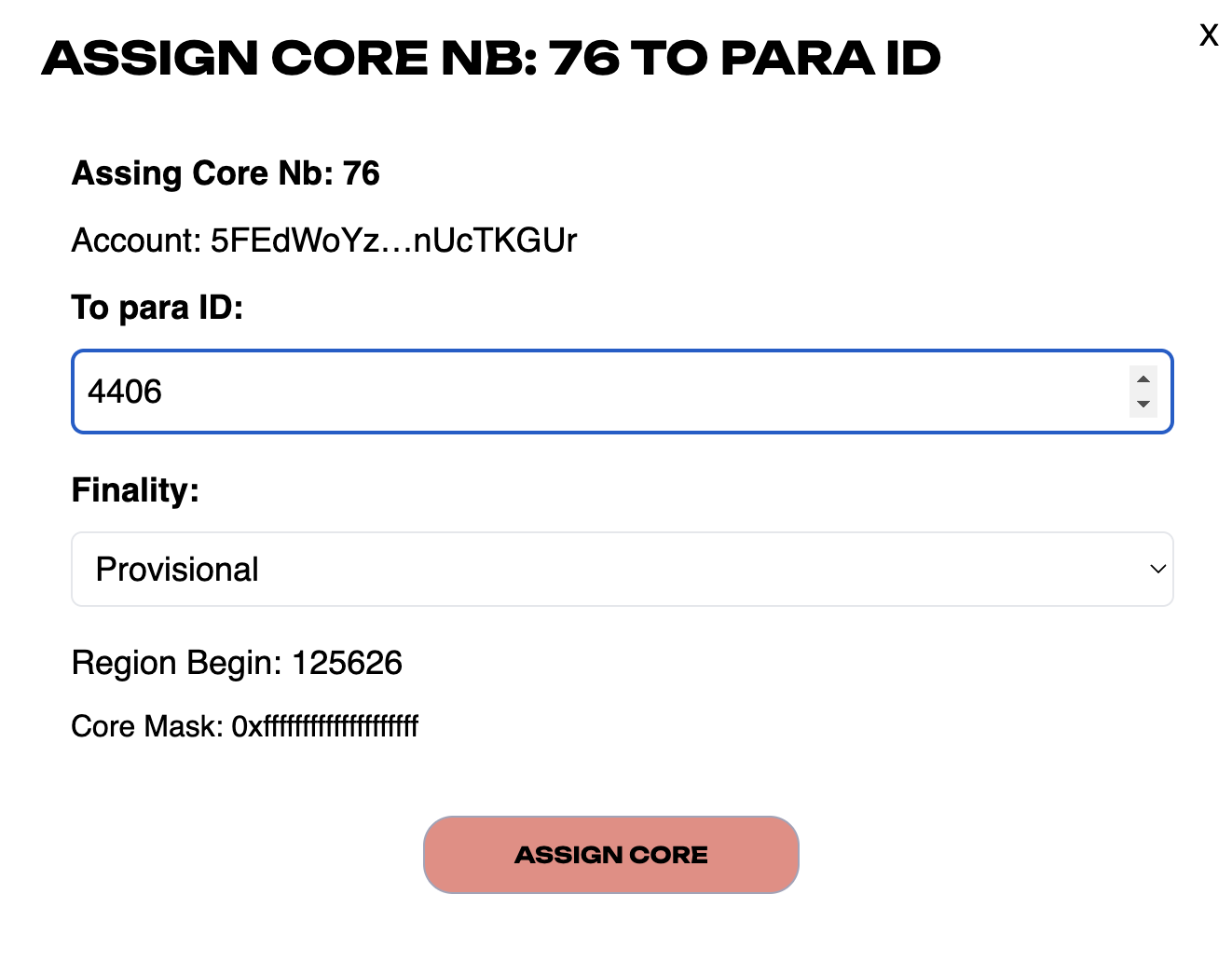Select the value 4406 in the input
Image resolution: width=1232 pixels, height=963 pixels.
(125, 392)
